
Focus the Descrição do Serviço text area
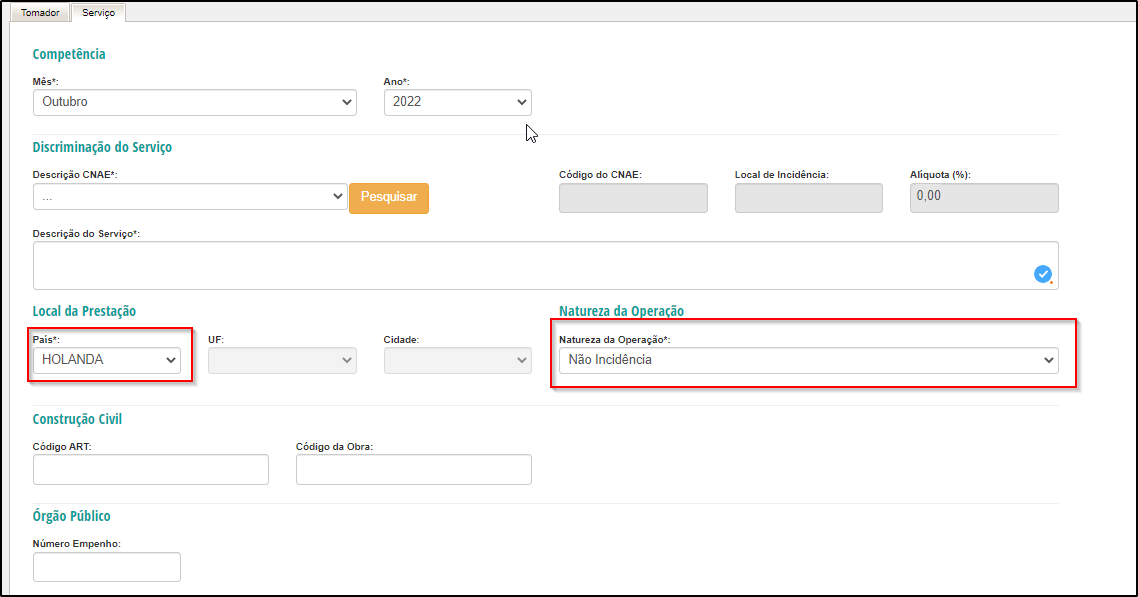click(545, 265)
